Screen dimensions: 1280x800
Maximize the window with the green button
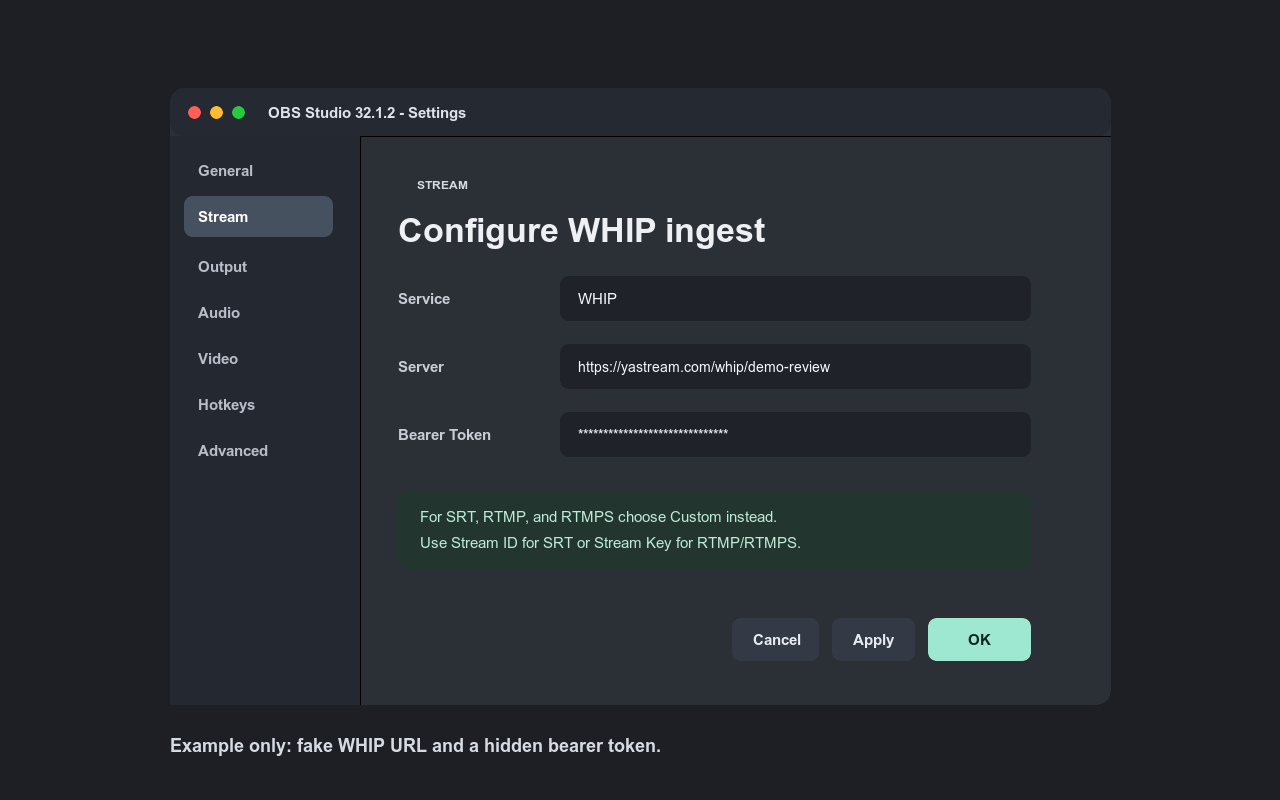[238, 113]
